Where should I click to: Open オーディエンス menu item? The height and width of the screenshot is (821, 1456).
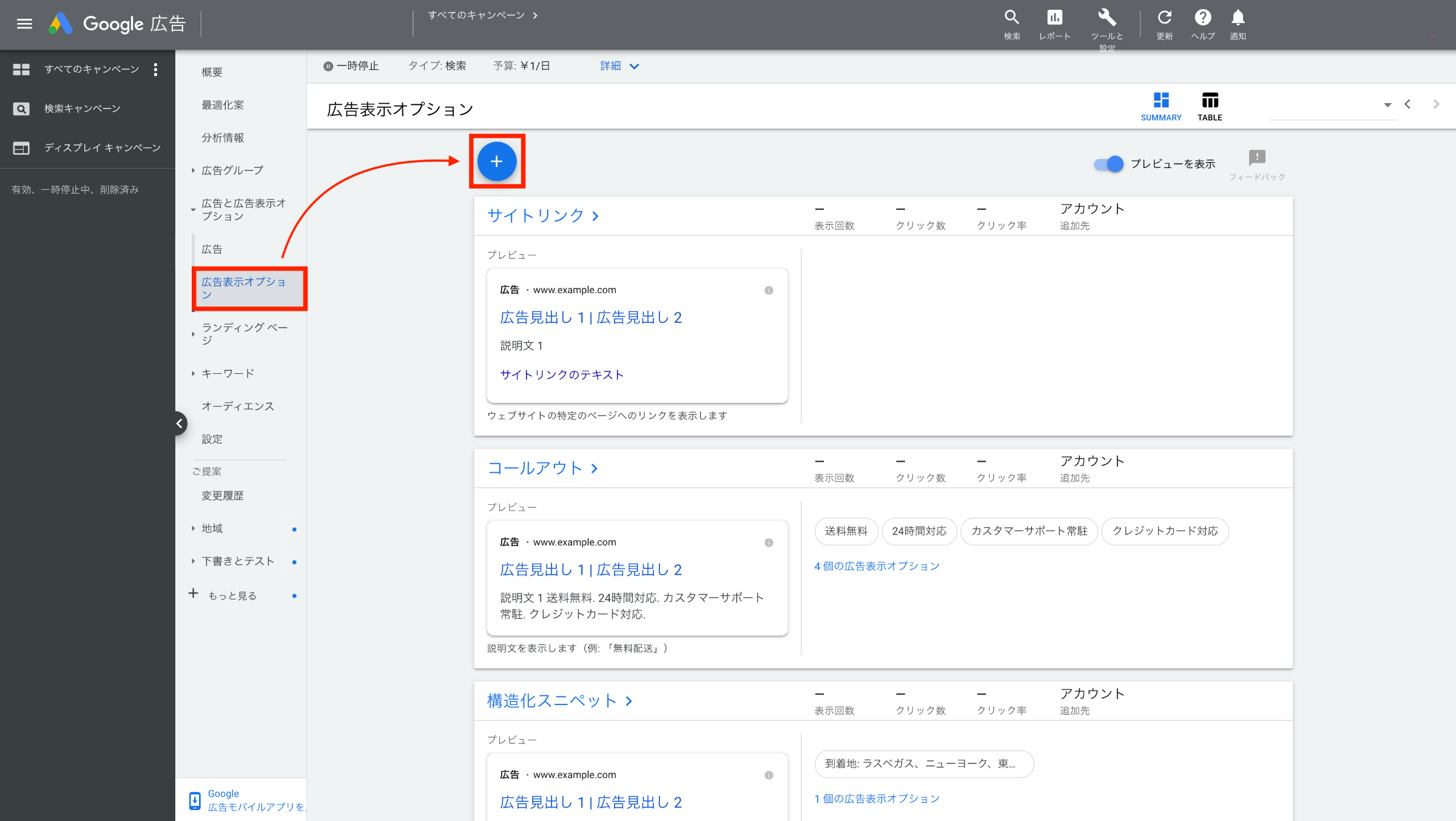pyautogui.click(x=238, y=406)
